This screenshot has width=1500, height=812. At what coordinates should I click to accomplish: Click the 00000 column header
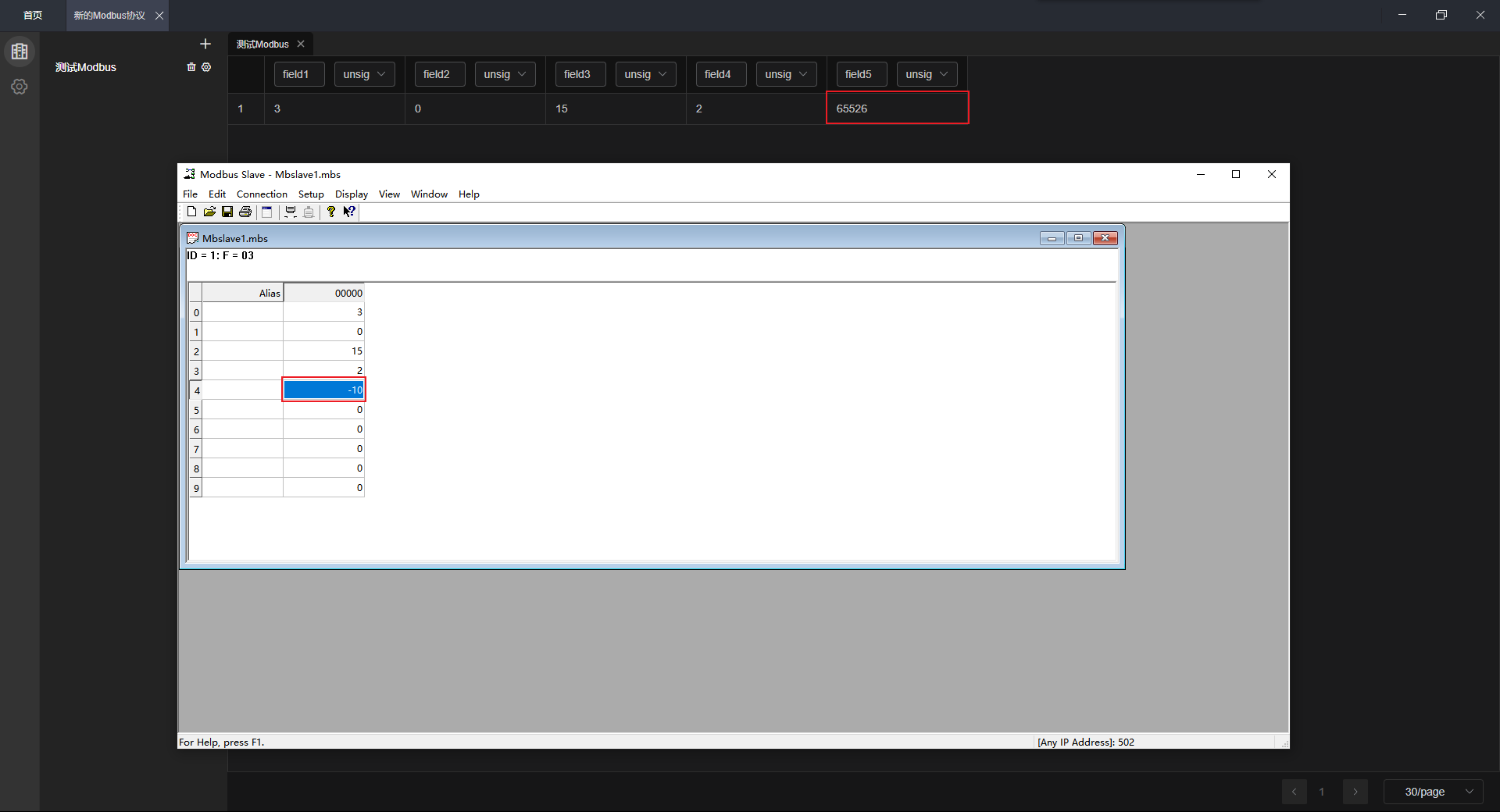323,293
